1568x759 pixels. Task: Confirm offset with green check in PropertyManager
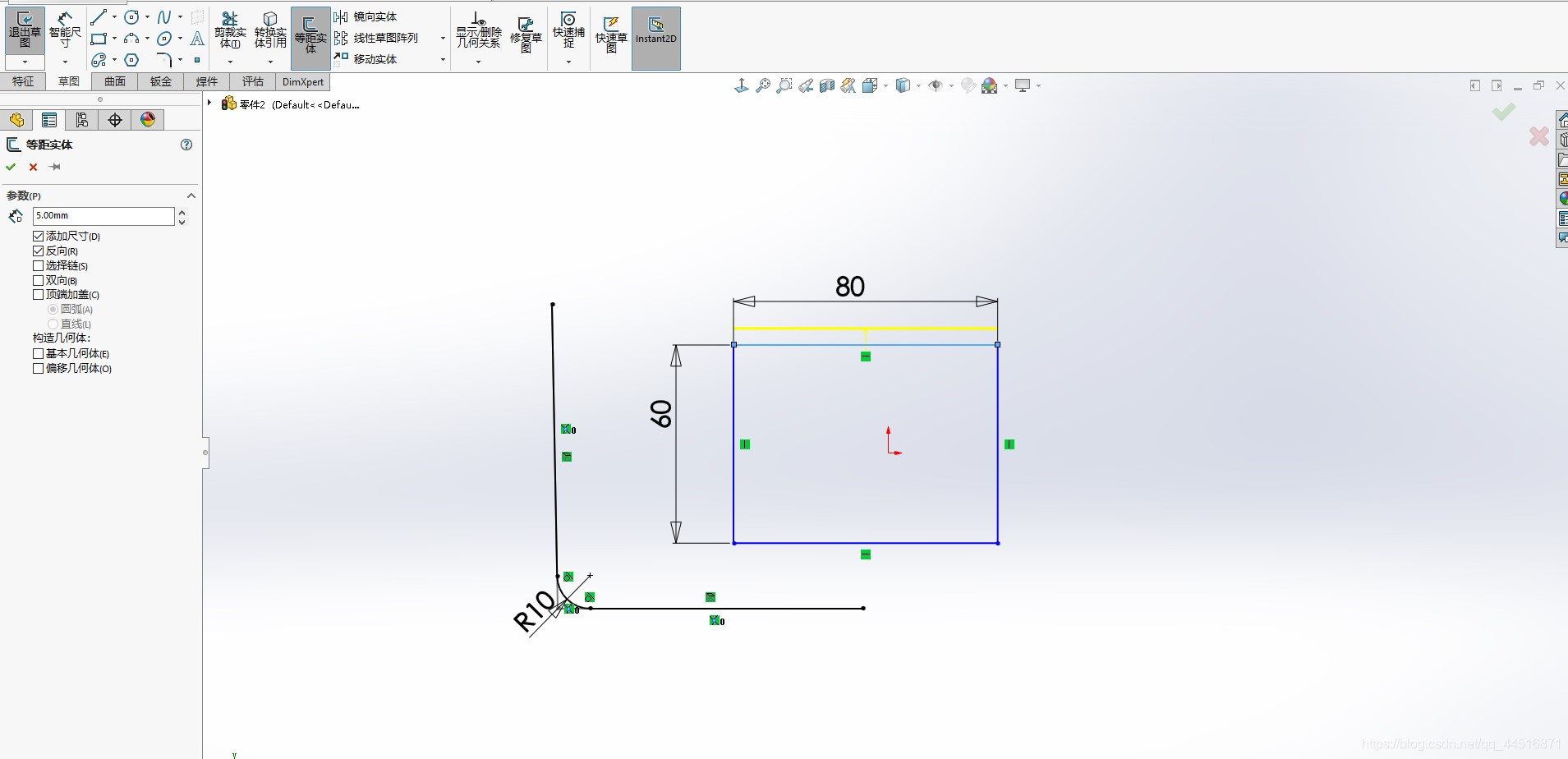point(11,167)
